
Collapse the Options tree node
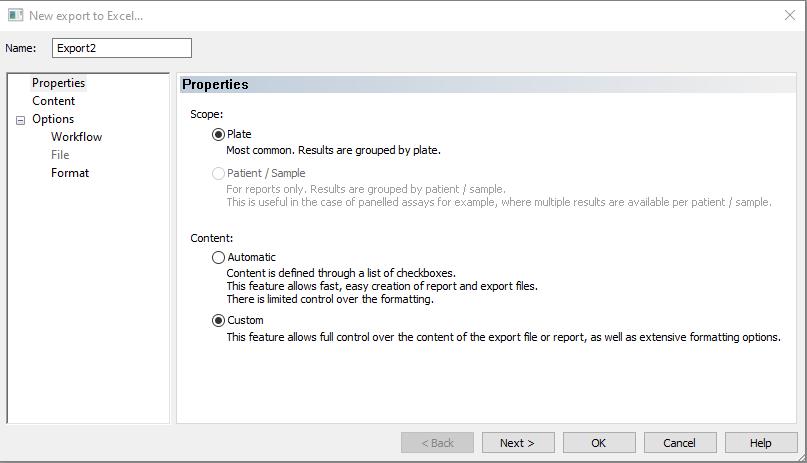[21, 120]
